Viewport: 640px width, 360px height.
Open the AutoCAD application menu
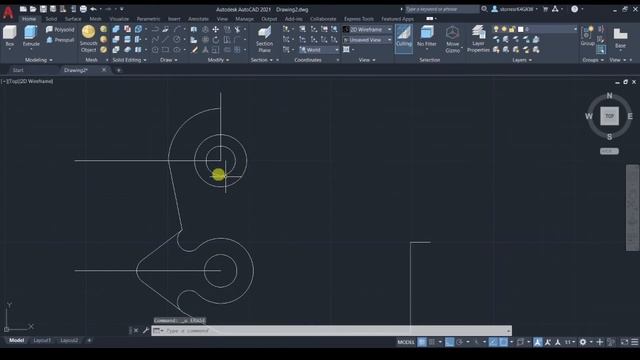[8, 12]
